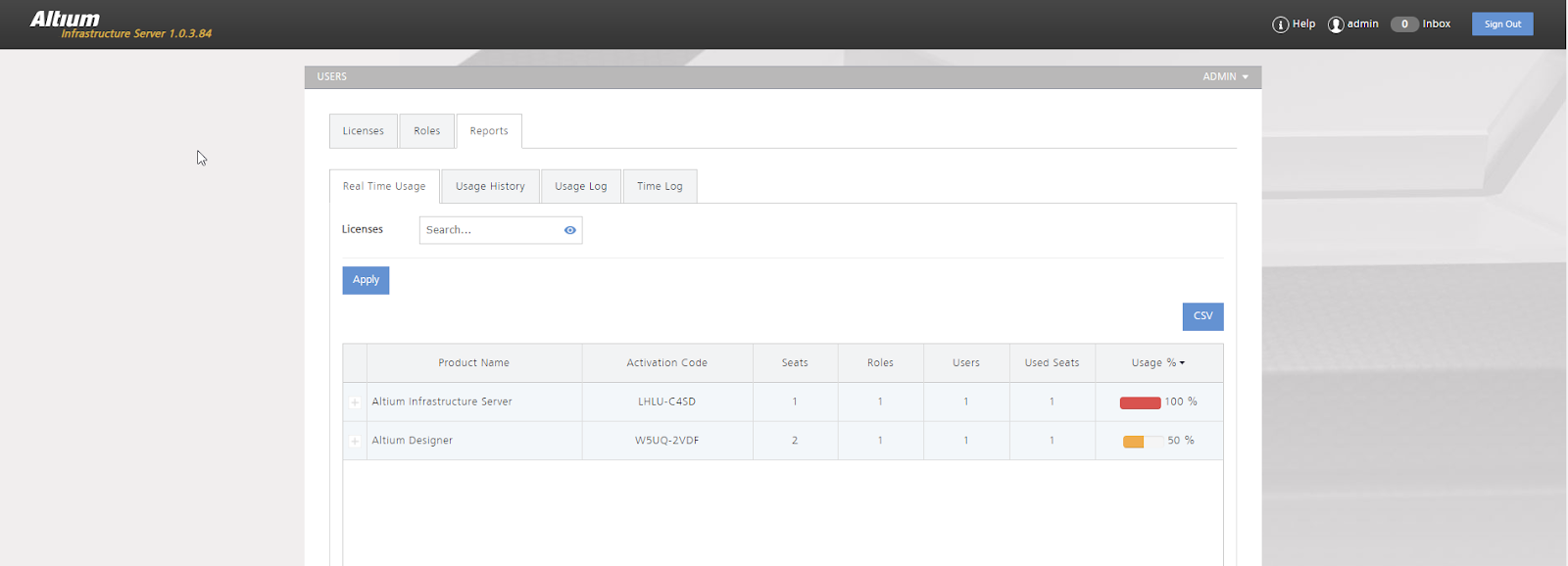The image size is (1568, 566).
Task: Click the Product Name column header
Action: (x=473, y=363)
